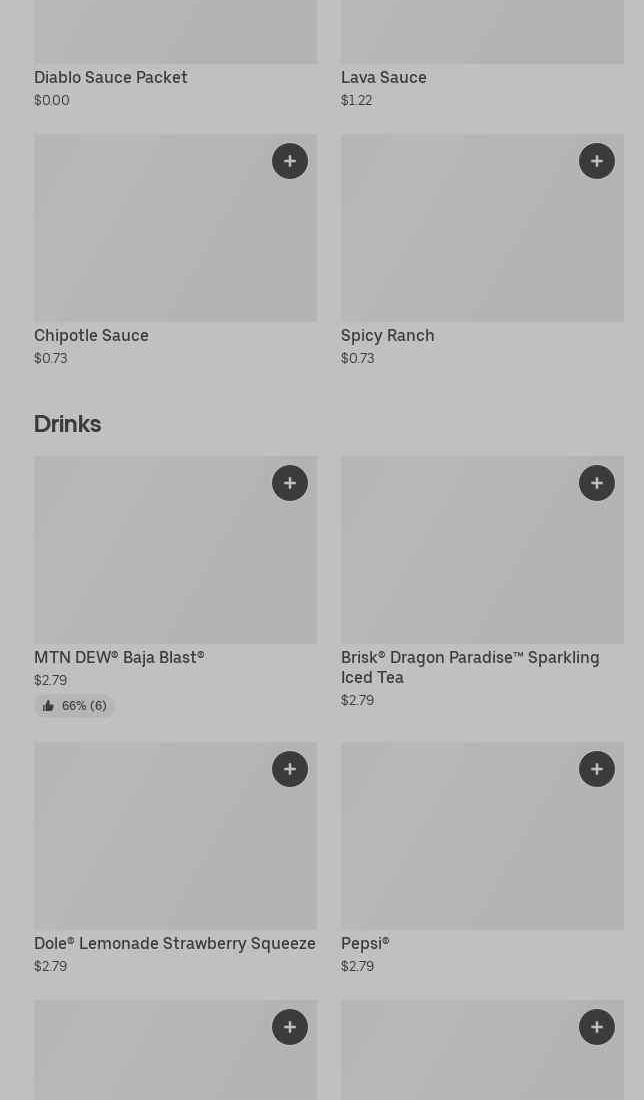Add MTN DEW Baja Blast to order
This screenshot has height=1100, width=644.
pyautogui.click(x=290, y=483)
